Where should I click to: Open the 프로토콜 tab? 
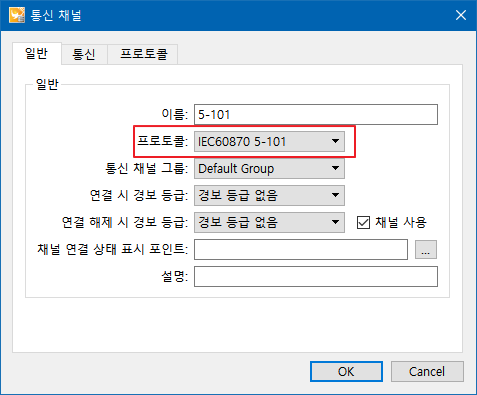[x=143, y=54]
